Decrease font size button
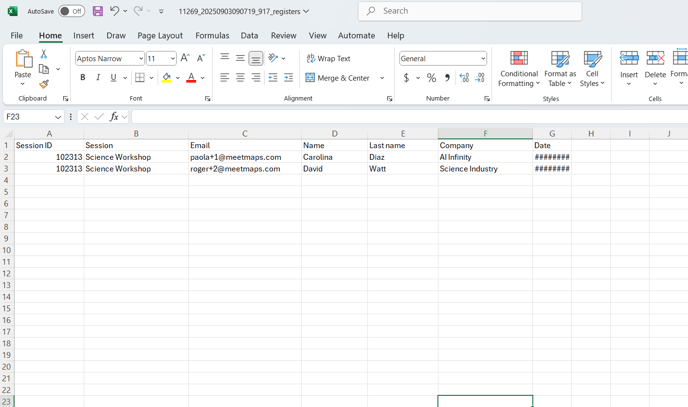688x407 pixels. point(201,58)
